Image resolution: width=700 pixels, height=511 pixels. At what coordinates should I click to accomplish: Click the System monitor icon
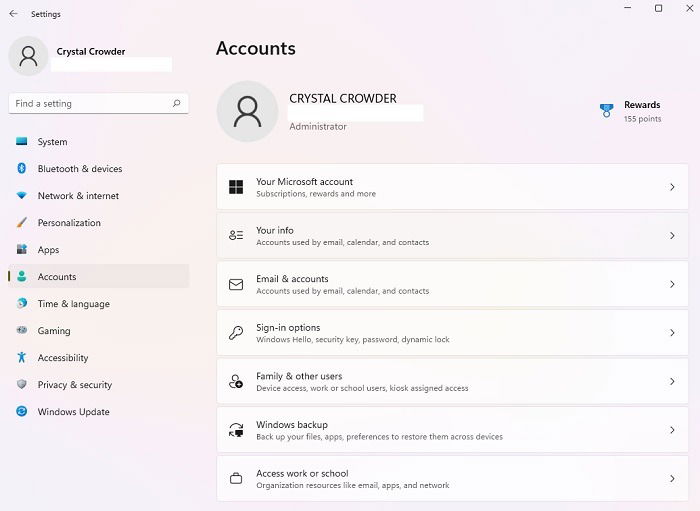tap(21, 141)
